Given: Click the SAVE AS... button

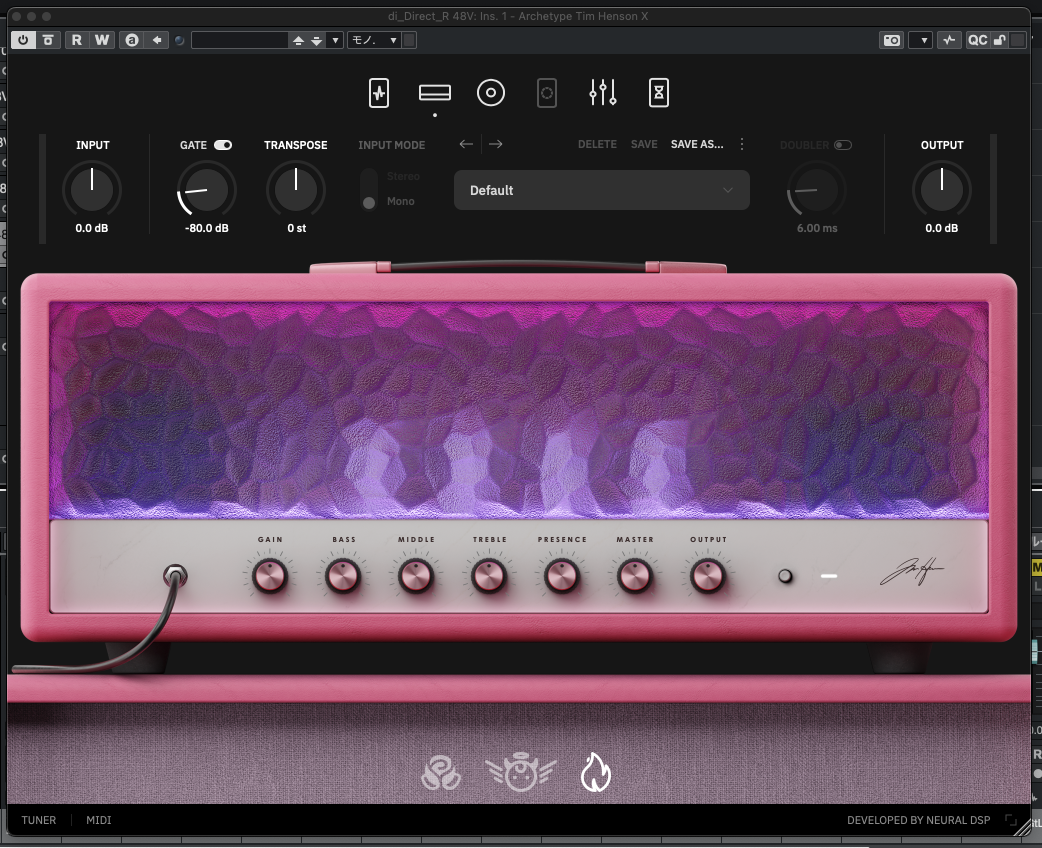Looking at the screenshot, I should click(x=697, y=144).
